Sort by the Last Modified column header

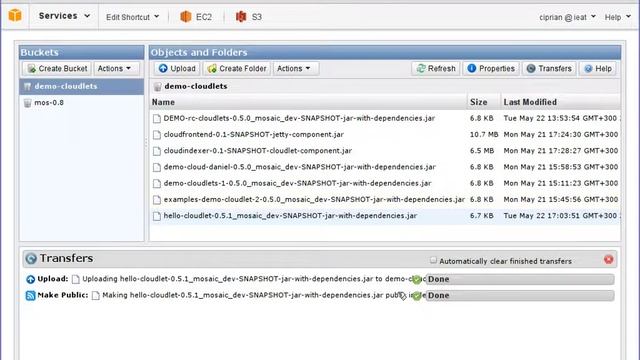pos(560,102)
